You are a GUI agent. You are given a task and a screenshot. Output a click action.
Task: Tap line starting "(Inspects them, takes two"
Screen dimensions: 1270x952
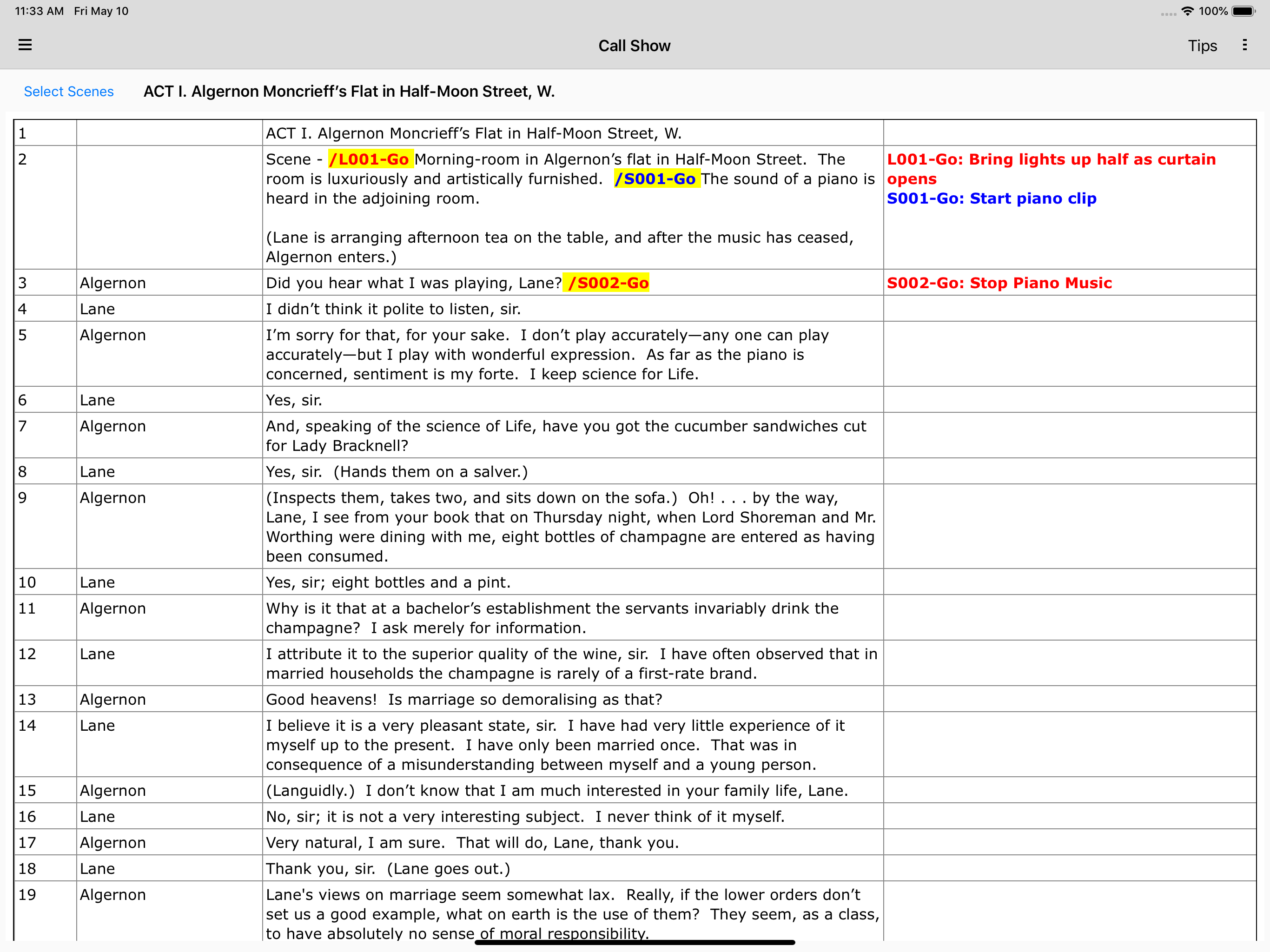point(572,527)
